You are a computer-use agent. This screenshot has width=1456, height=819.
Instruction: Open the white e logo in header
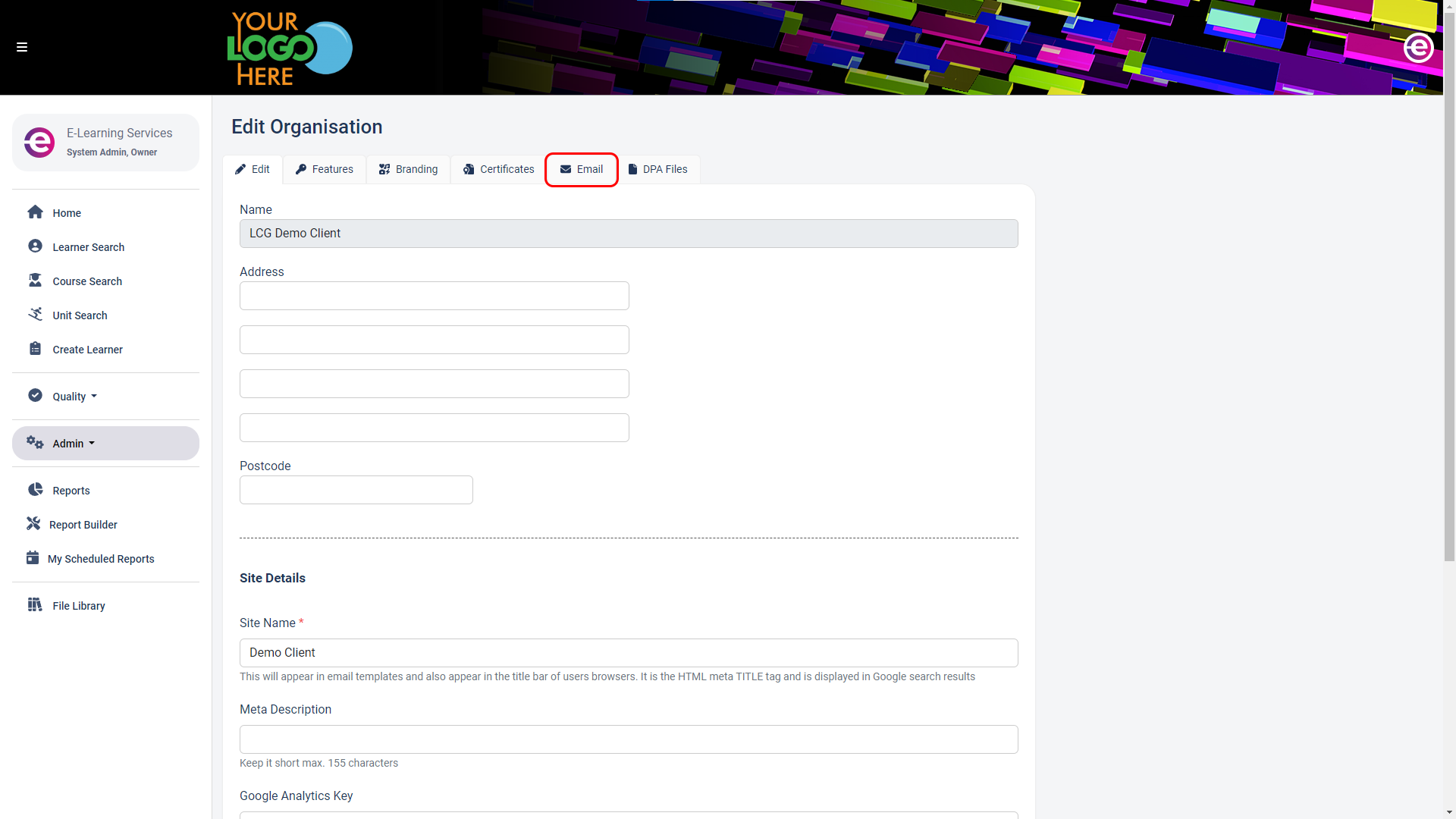coord(1418,48)
